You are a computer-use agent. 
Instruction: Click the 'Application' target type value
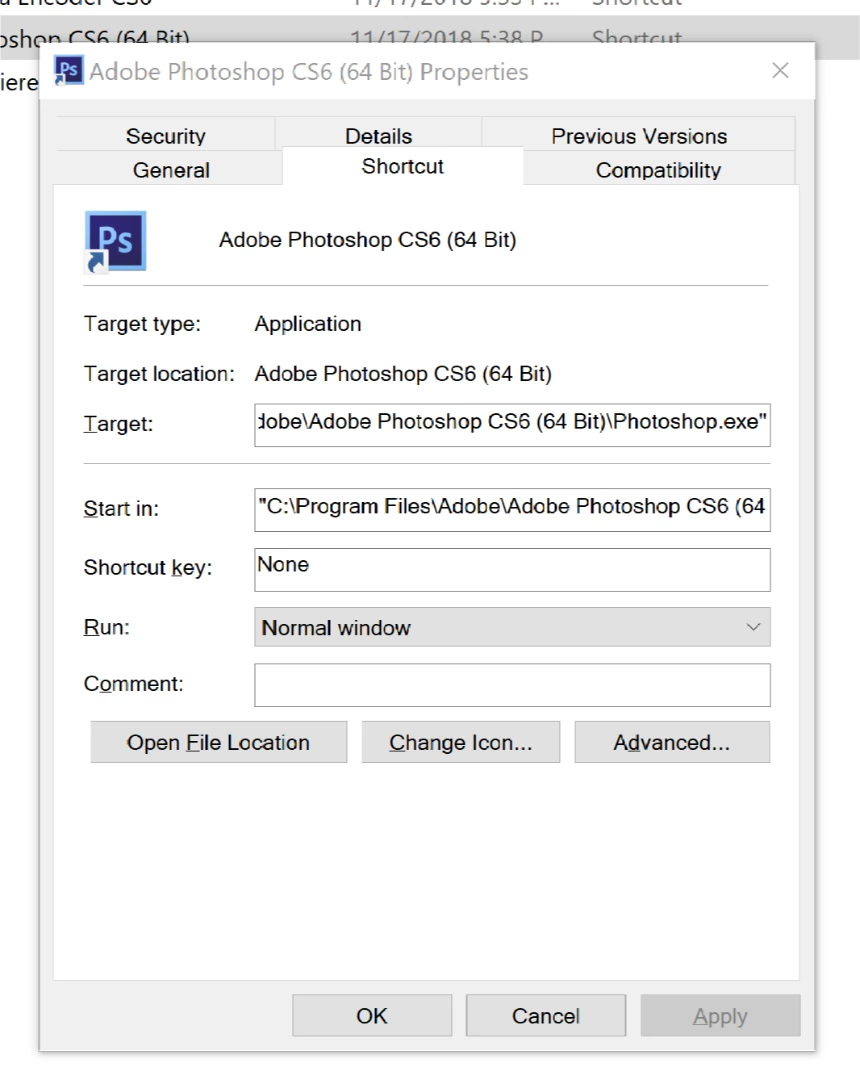[308, 324]
